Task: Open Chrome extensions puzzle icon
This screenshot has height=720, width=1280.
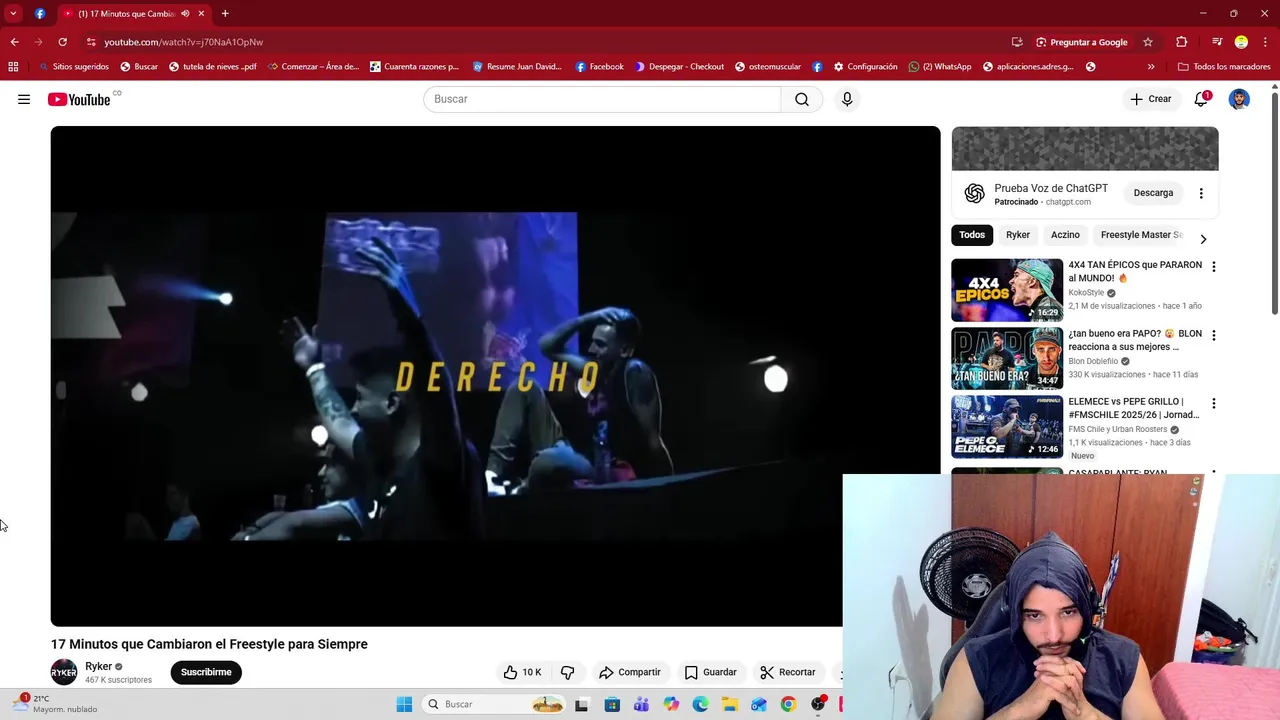Action: point(1181,42)
